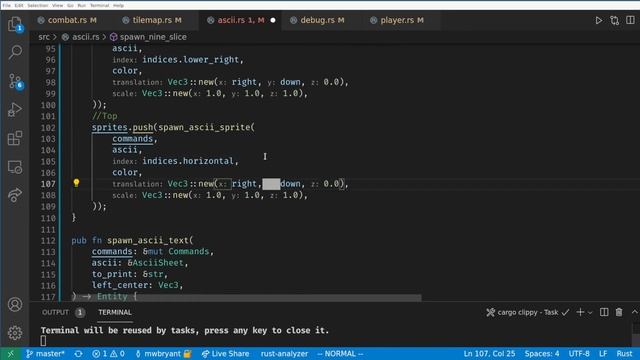Open the Terminal menu
Screen dimensions: 640x360
pos(100,5)
